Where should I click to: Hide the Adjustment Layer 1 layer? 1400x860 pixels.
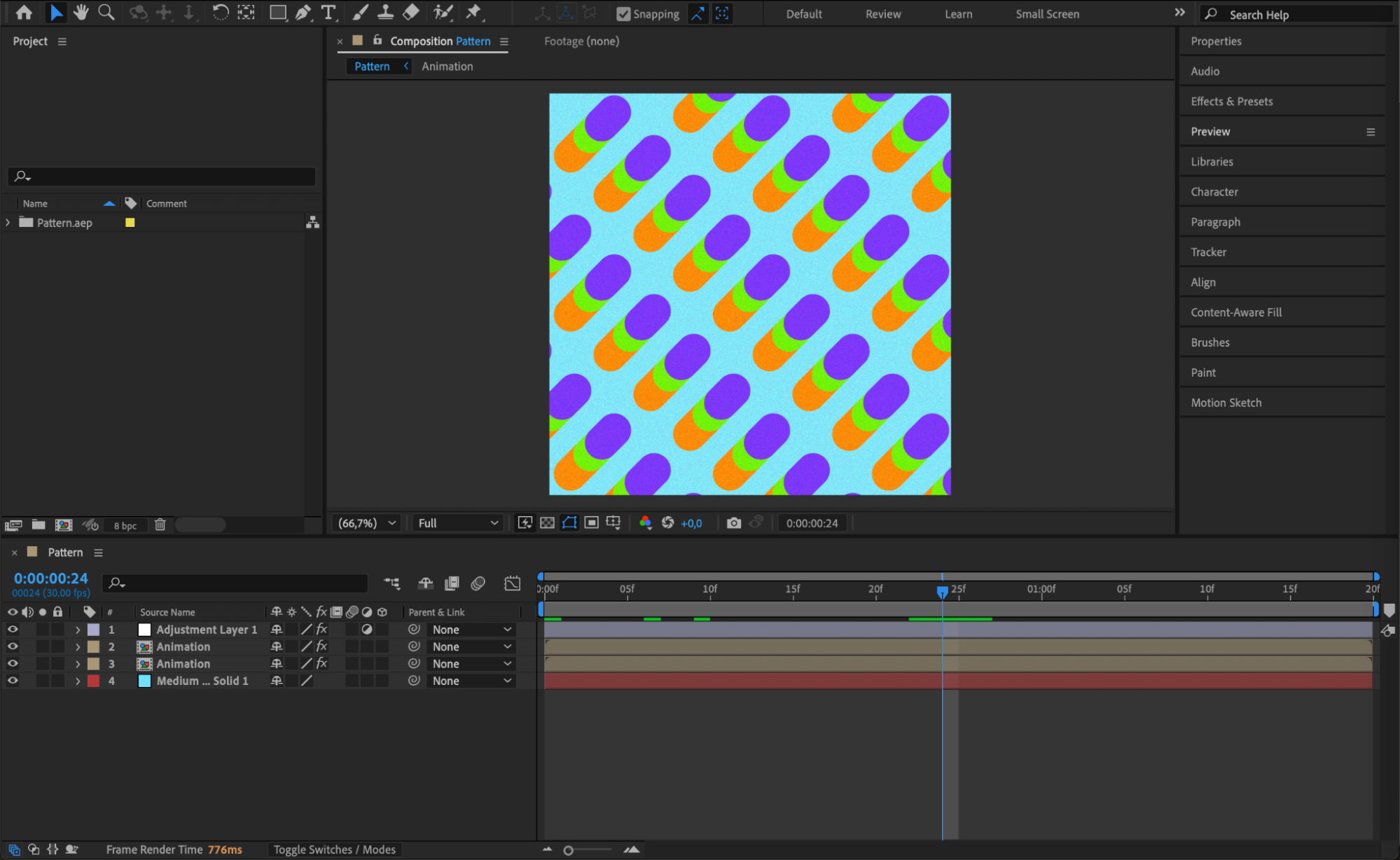pos(13,630)
